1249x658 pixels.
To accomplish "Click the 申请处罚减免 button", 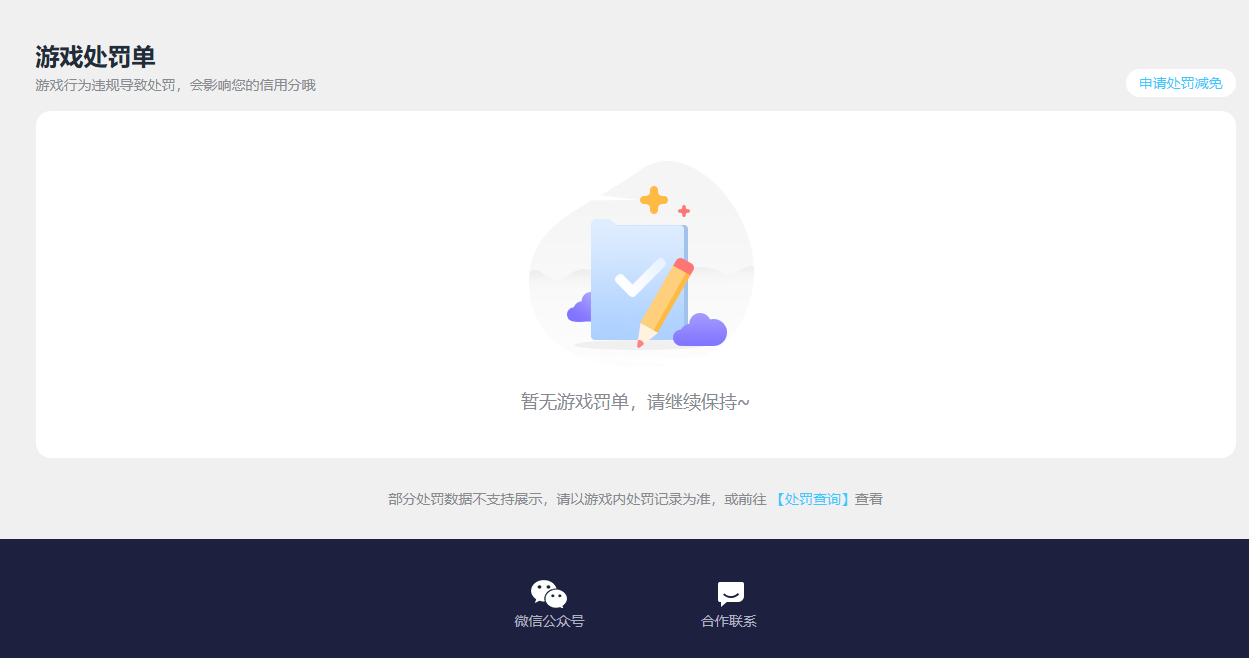I will pyautogui.click(x=1180, y=83).
